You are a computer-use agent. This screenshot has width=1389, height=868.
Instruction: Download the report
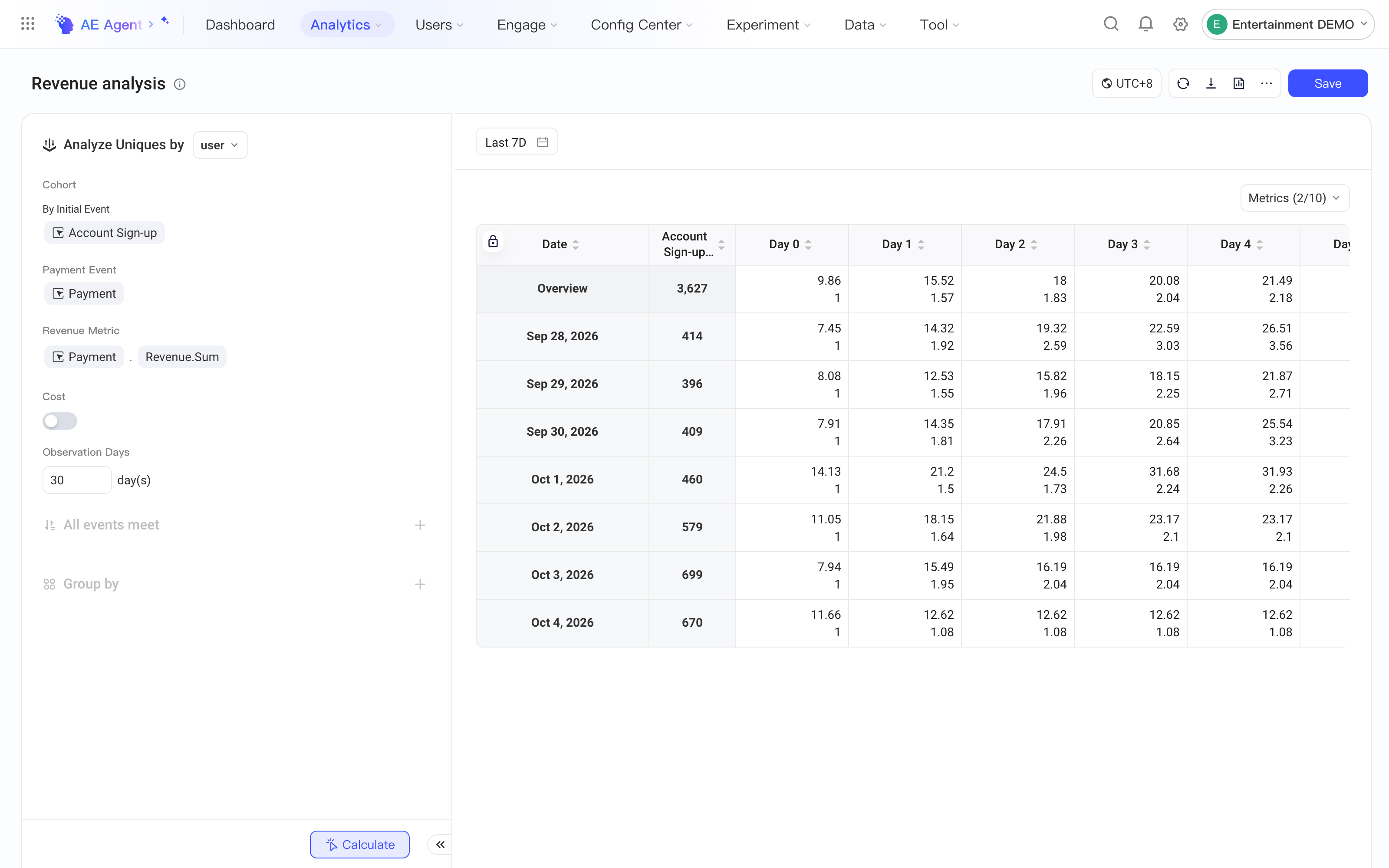[x=1211, y=84]
